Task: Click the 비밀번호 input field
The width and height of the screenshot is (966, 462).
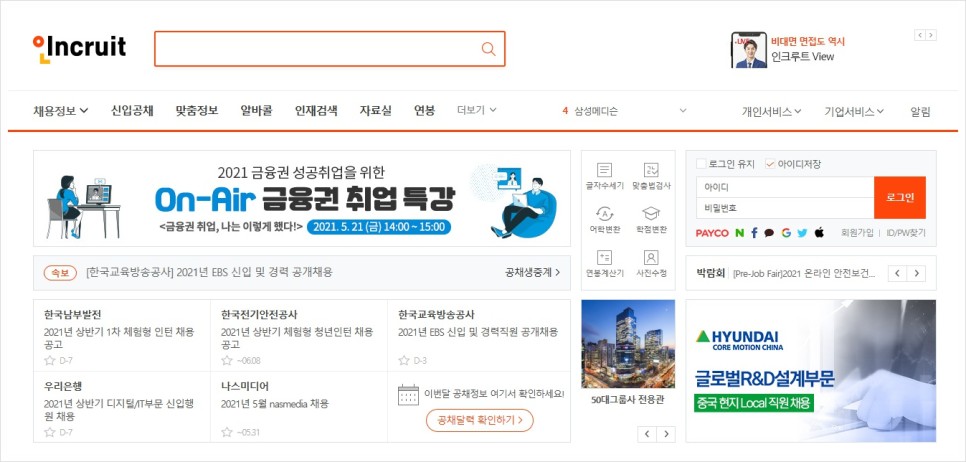Action: [x=785, y=208]
